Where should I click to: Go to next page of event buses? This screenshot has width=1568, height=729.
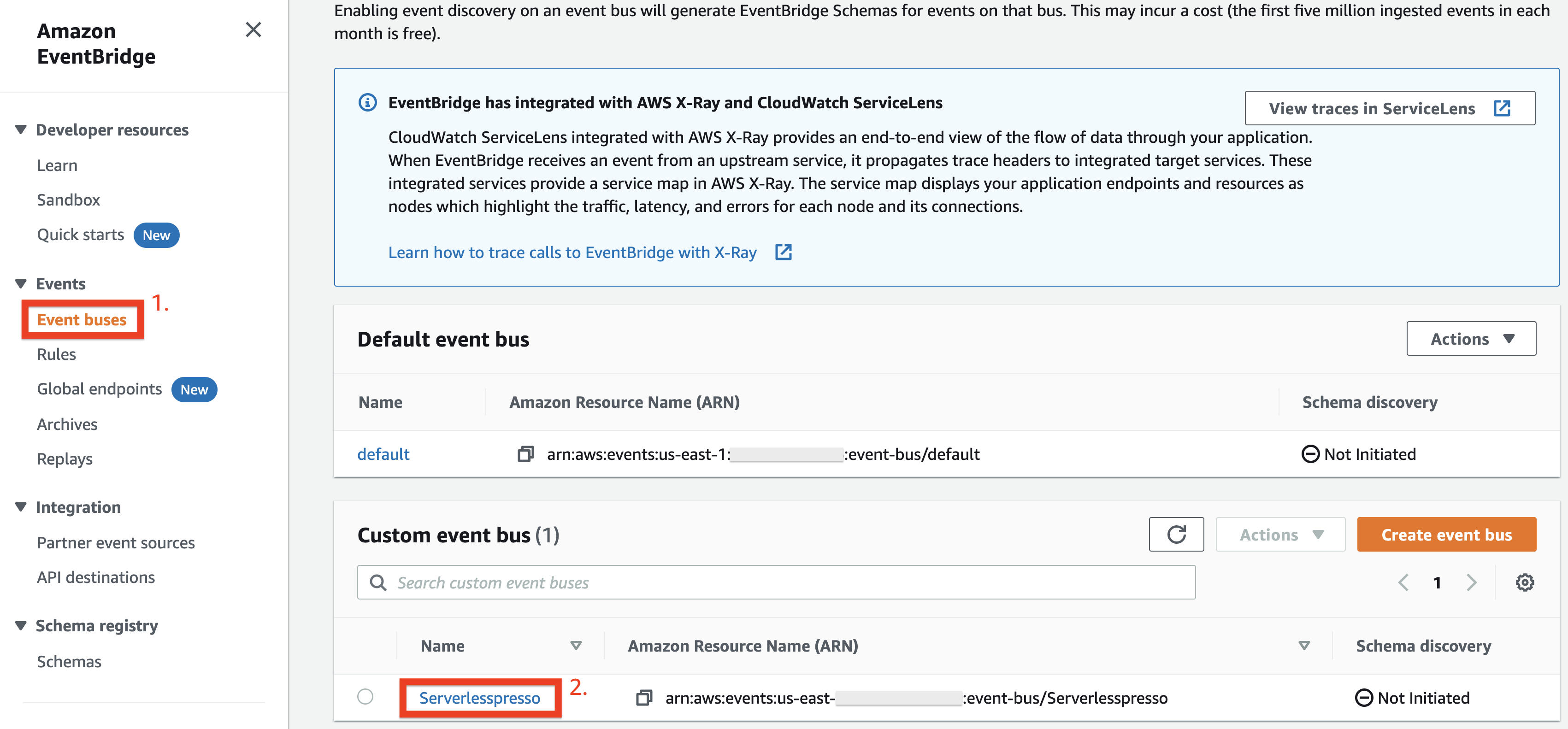click(x=1471, y=582)
